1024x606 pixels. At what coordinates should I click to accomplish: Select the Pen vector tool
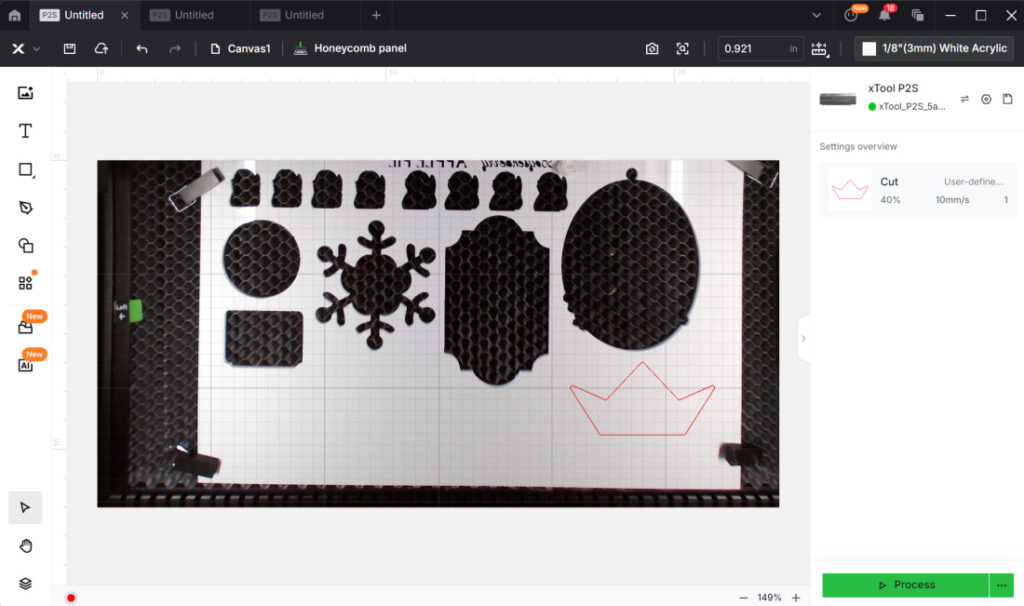click(x=26, y=207)
